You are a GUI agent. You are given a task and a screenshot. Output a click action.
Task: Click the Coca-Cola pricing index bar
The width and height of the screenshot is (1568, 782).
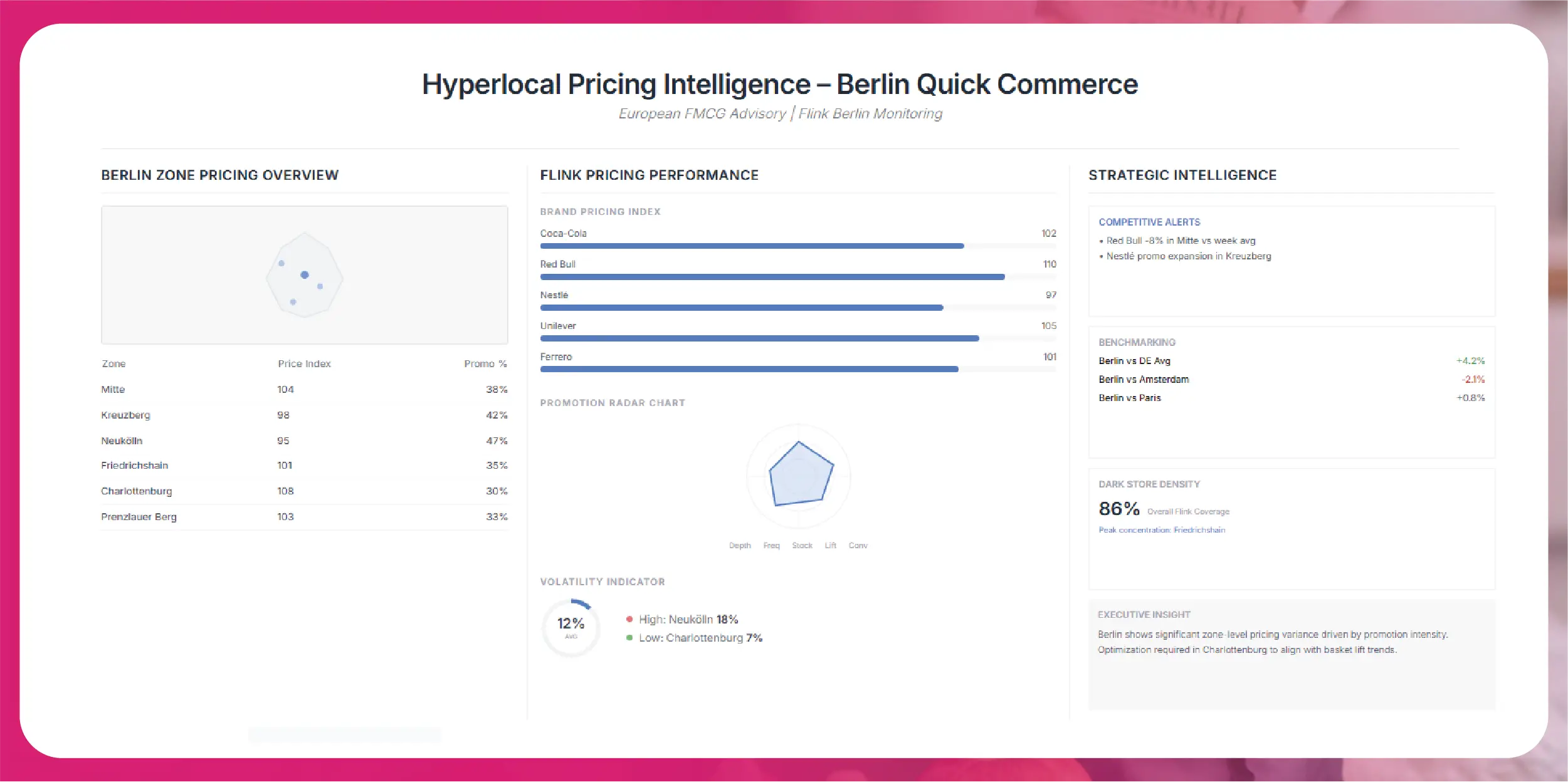(751, 246)
